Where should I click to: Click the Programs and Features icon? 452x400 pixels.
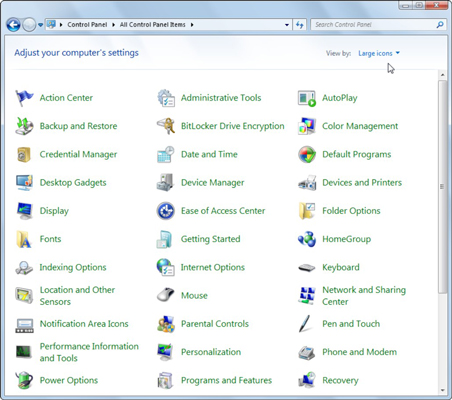pos(165,381)
